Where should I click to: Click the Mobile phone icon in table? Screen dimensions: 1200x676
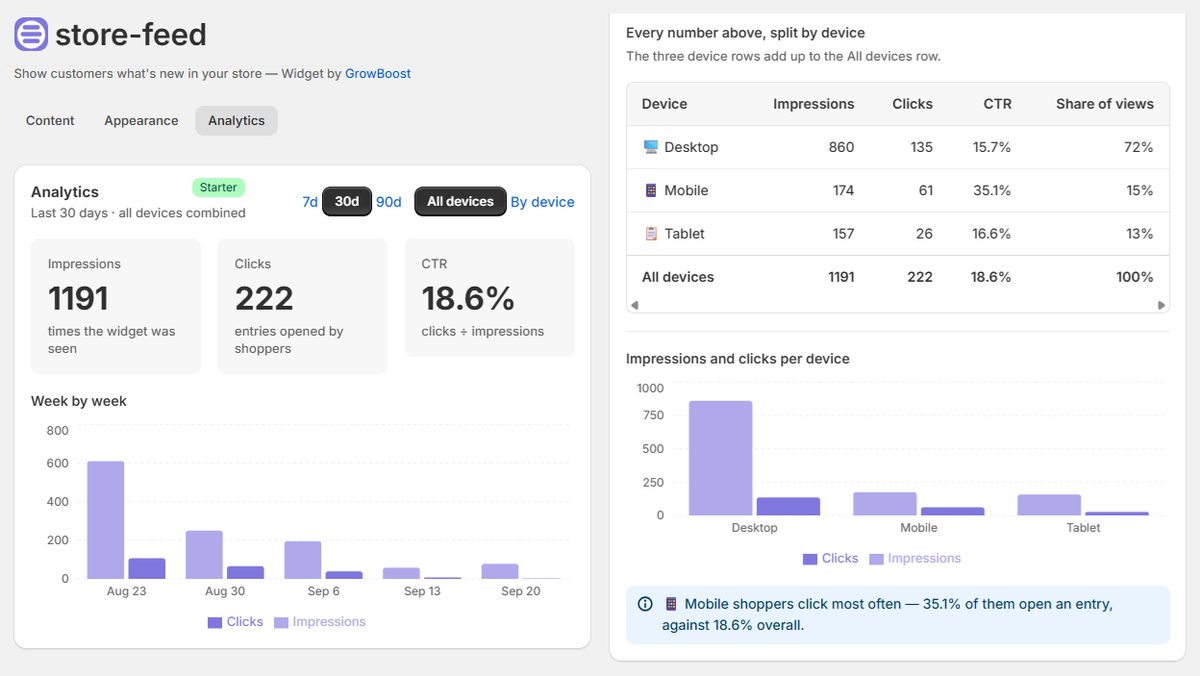651,190
